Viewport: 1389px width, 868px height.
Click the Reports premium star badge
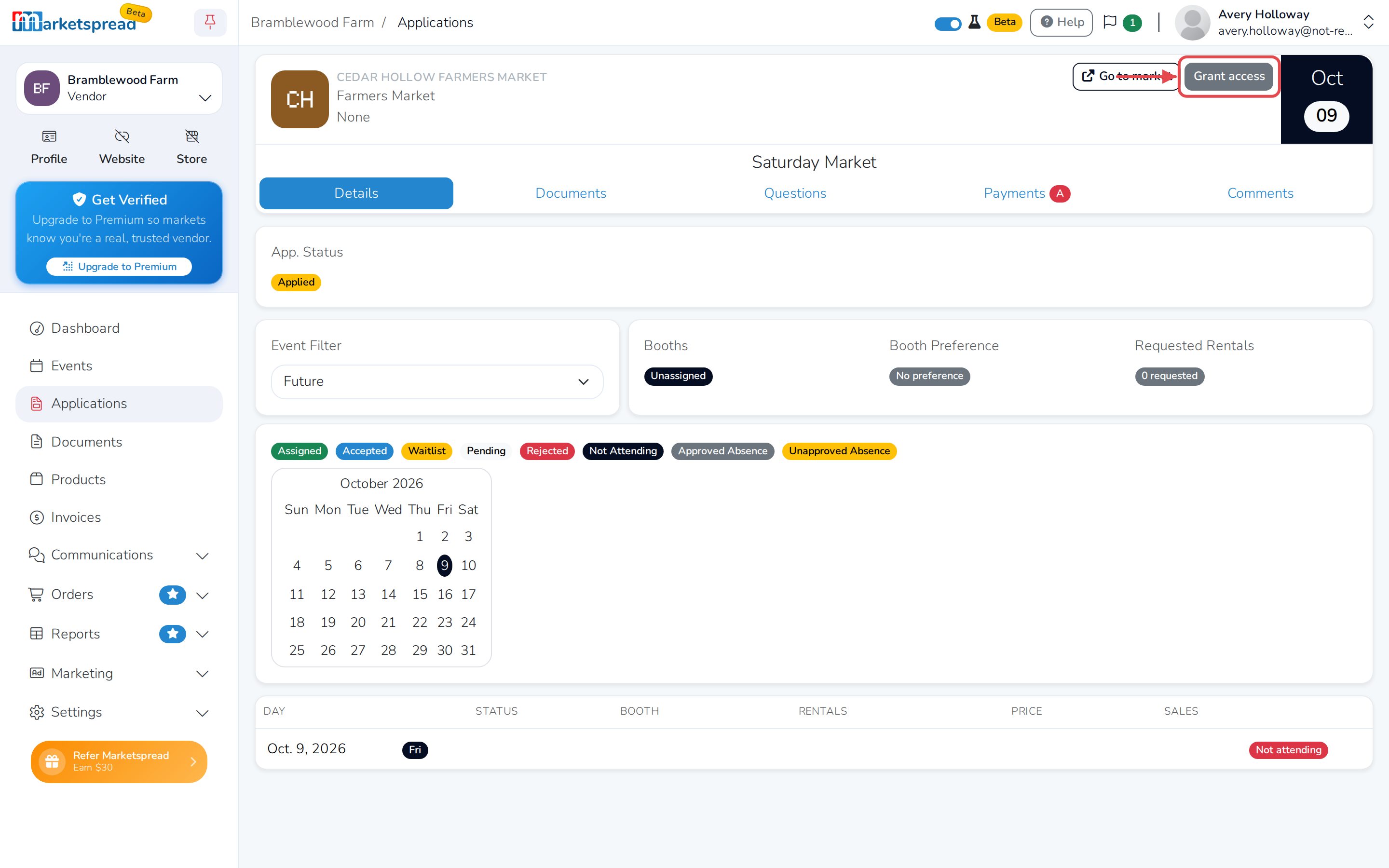pos(172,634)
